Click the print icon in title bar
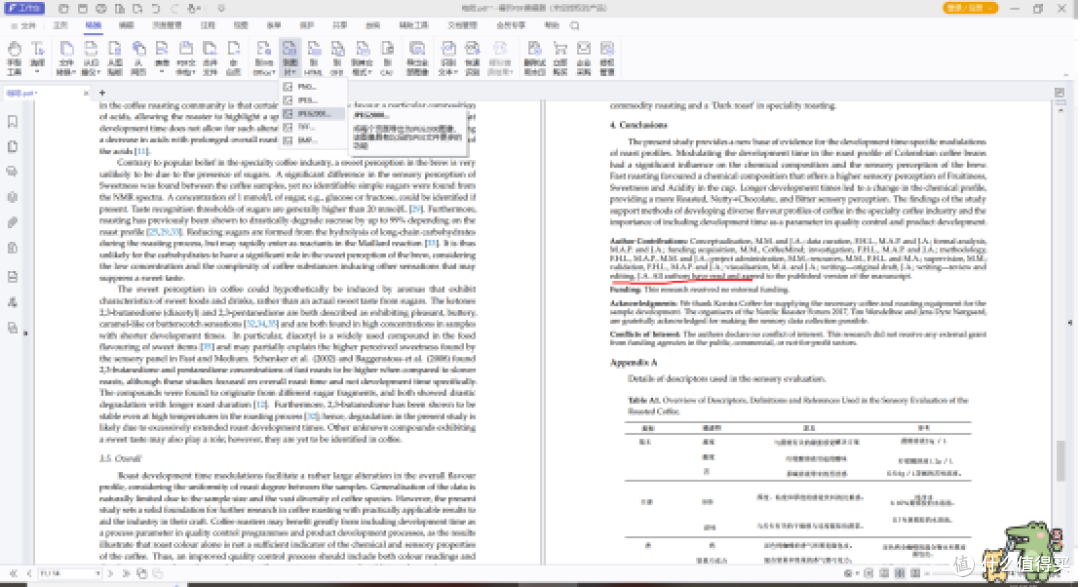1080x587 pixels. tap(101, 8)
